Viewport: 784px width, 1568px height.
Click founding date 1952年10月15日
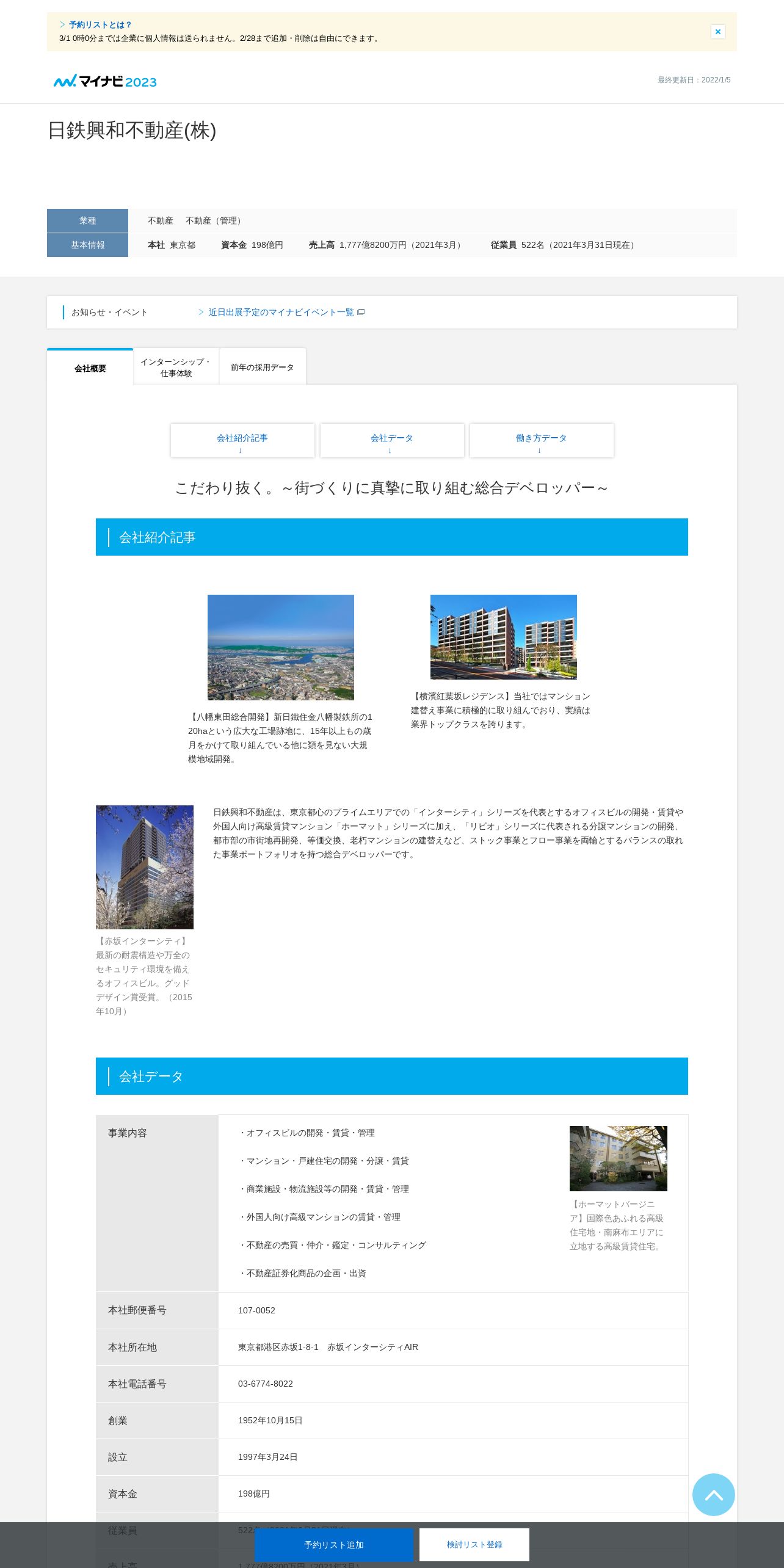[270, 1420]
